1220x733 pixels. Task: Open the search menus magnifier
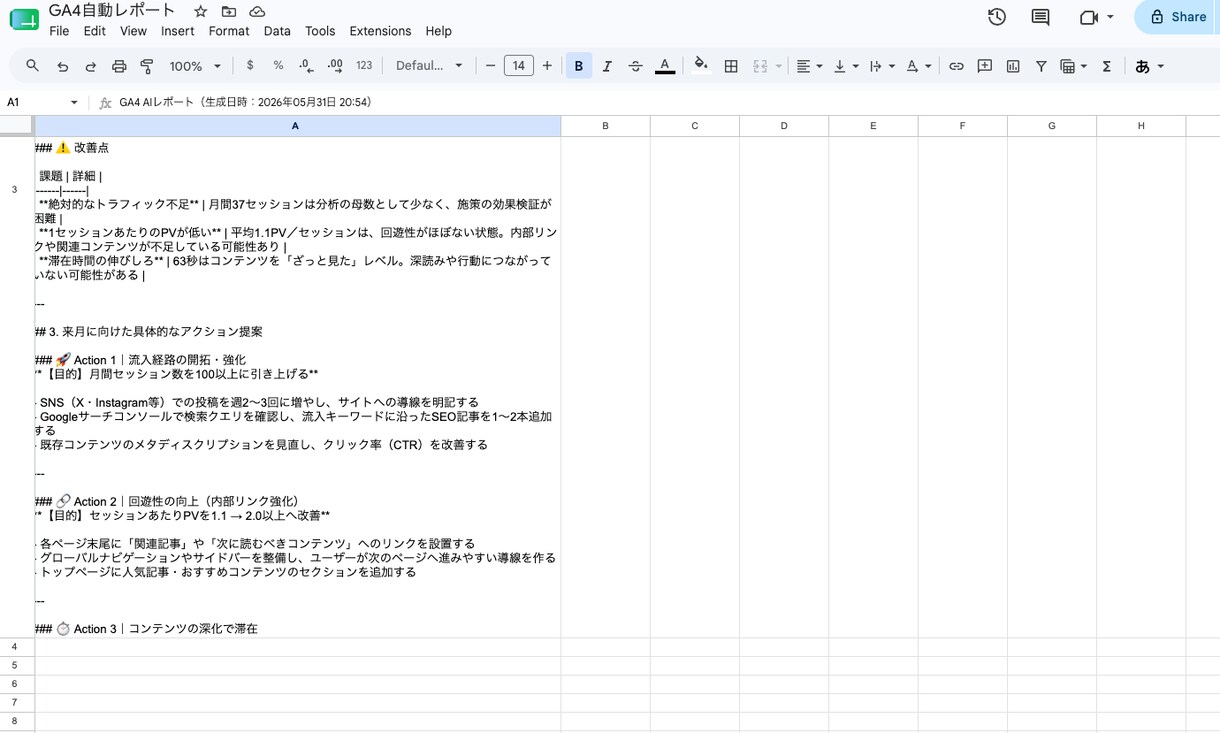(33, 66)
